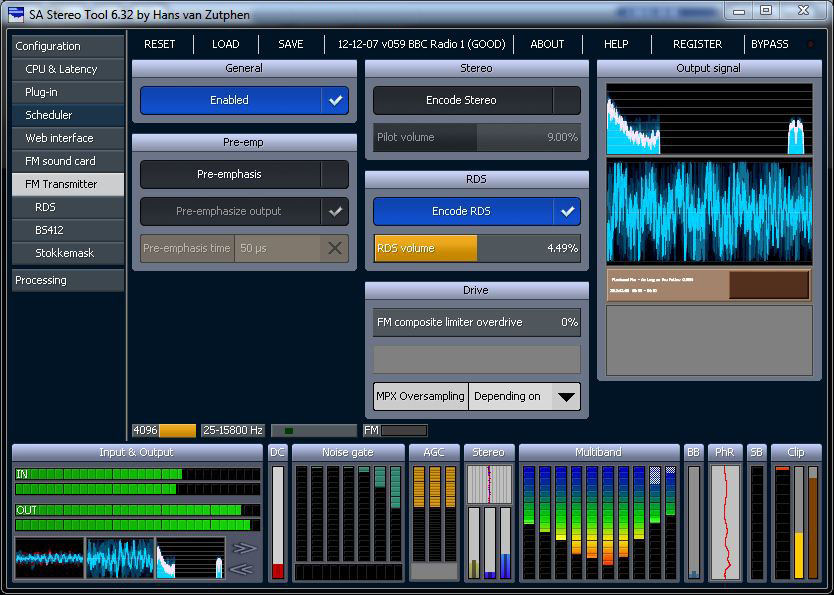This screenshot has height=595, width=834.
Task: Click the small blue waveform thumbnail
Action: [120, 558]
